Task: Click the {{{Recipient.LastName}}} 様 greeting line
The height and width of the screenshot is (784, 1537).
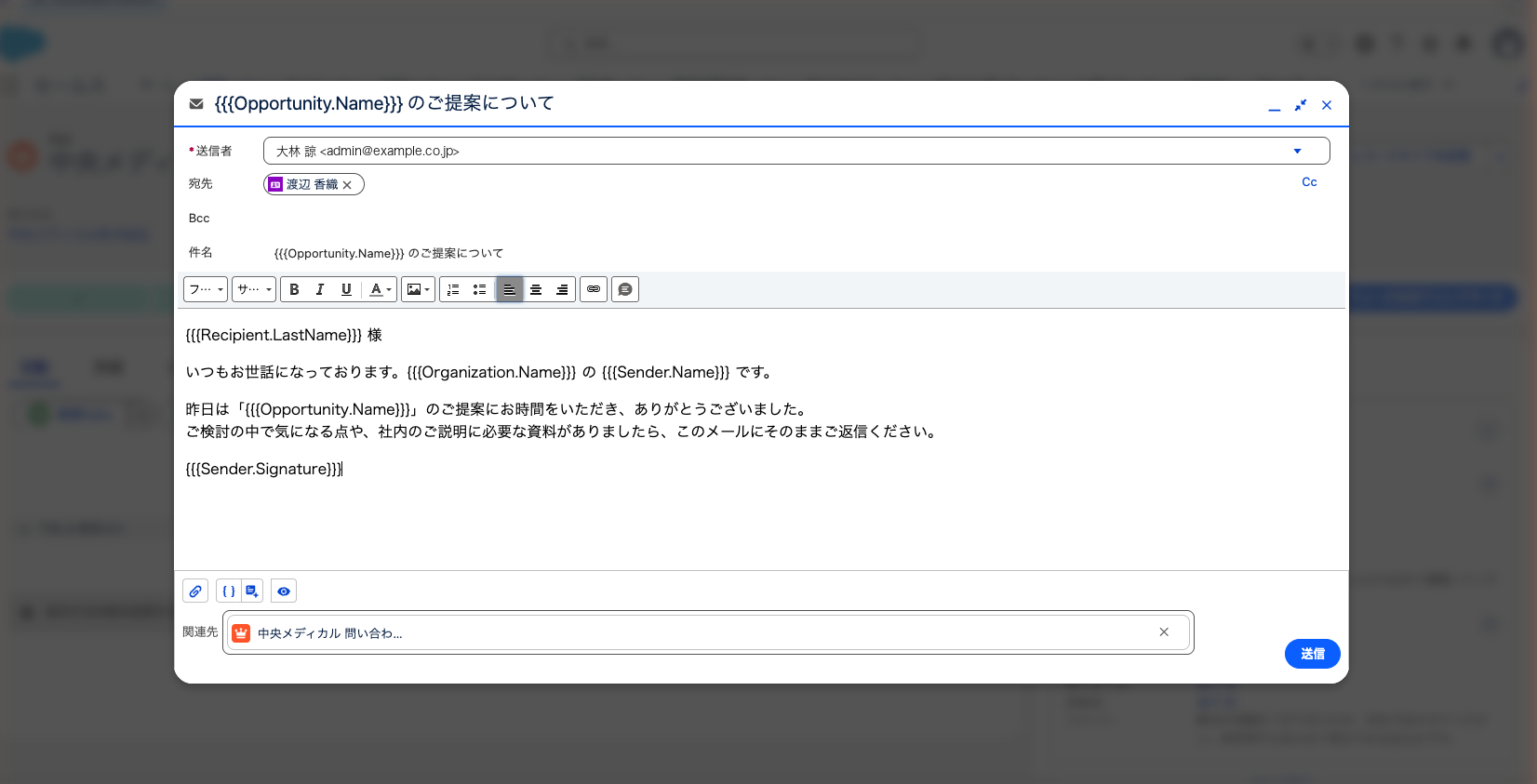Action: (x=284, y=335)
